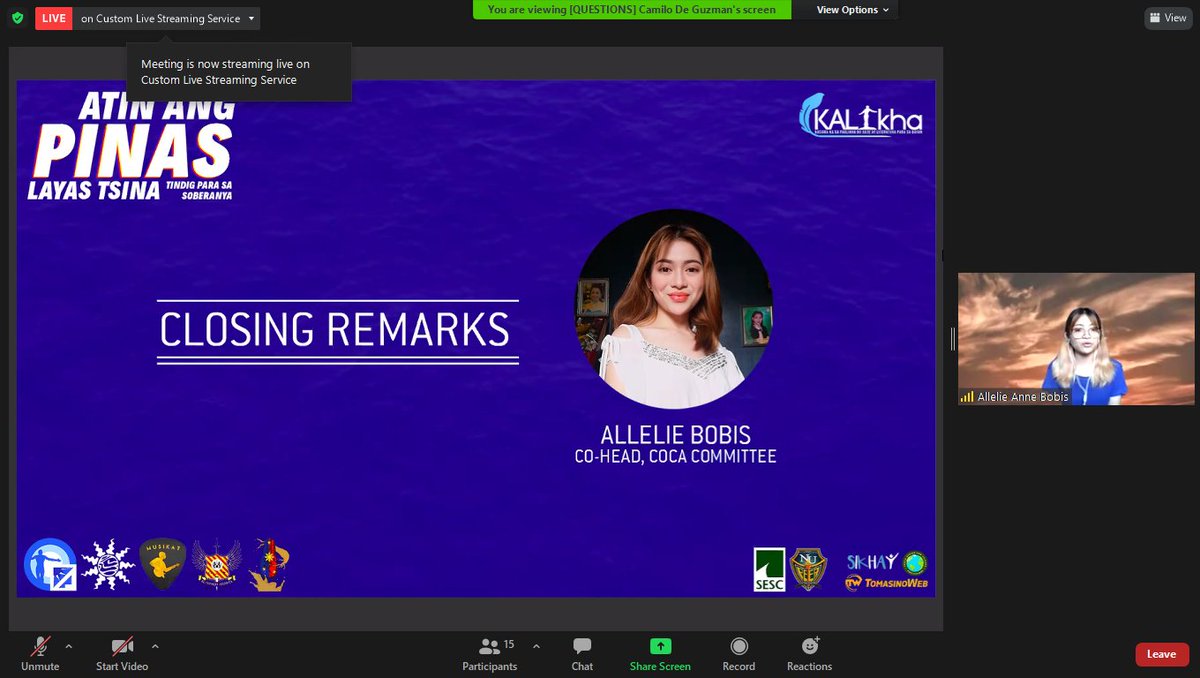Click the 'CLOSING REMARKS' heading text

click(335, 330)
